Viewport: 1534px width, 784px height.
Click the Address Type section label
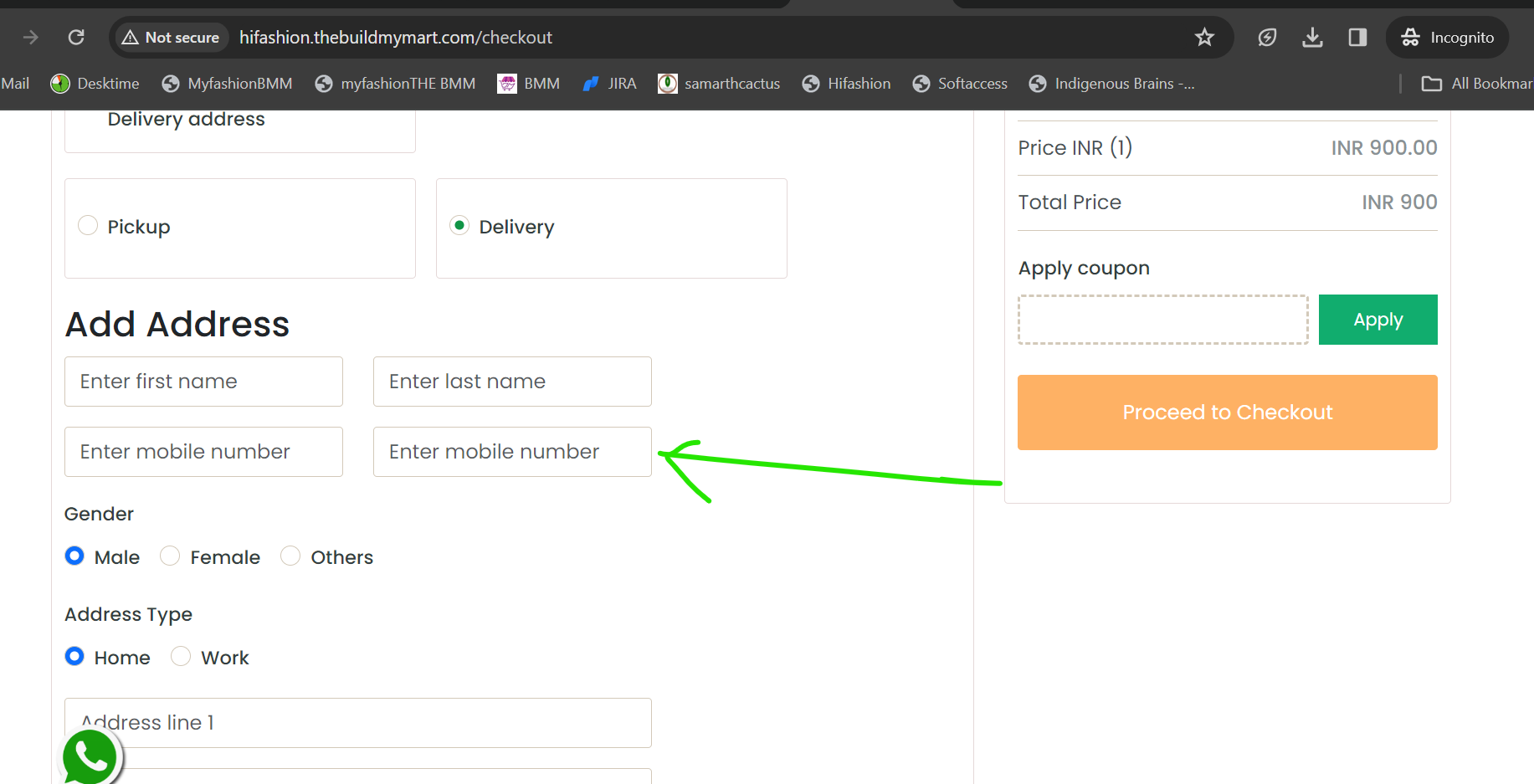tap(128, 615)
